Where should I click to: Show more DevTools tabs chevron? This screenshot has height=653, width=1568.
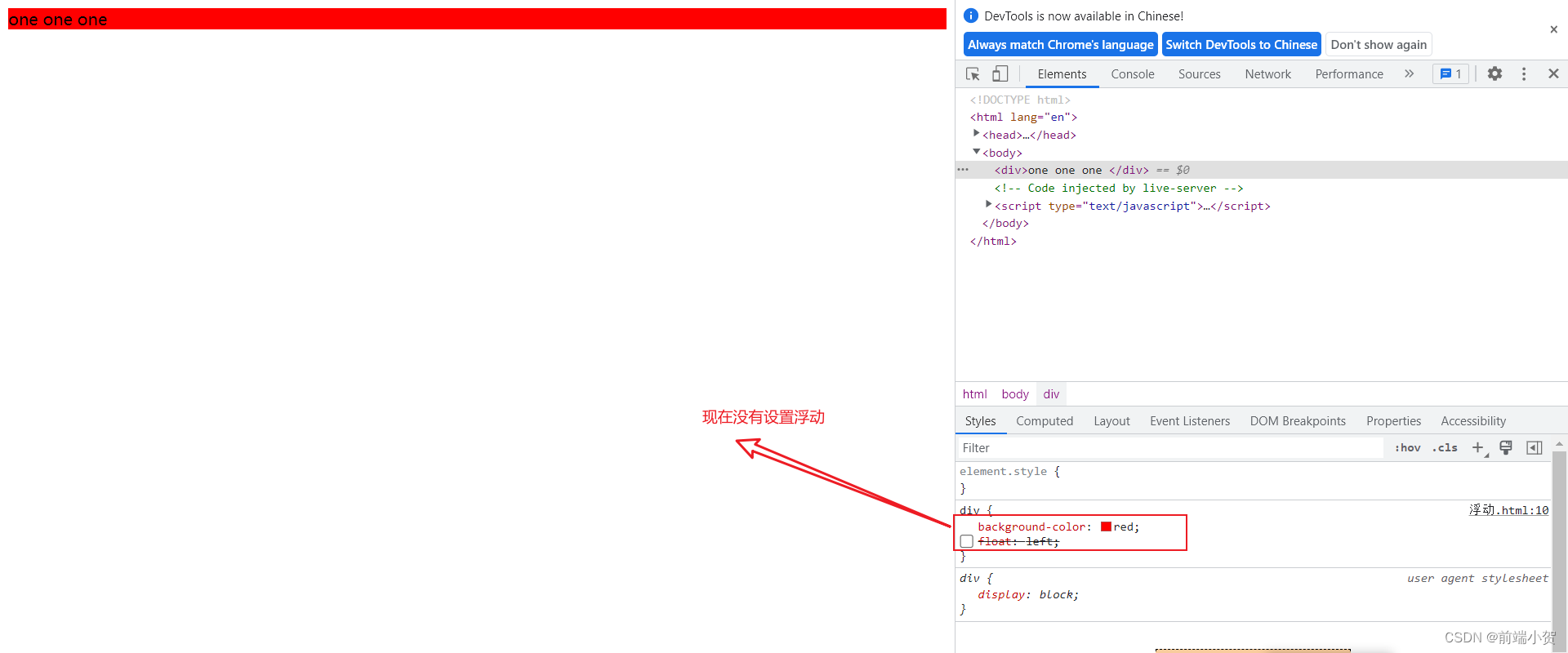pos(1409,74)
